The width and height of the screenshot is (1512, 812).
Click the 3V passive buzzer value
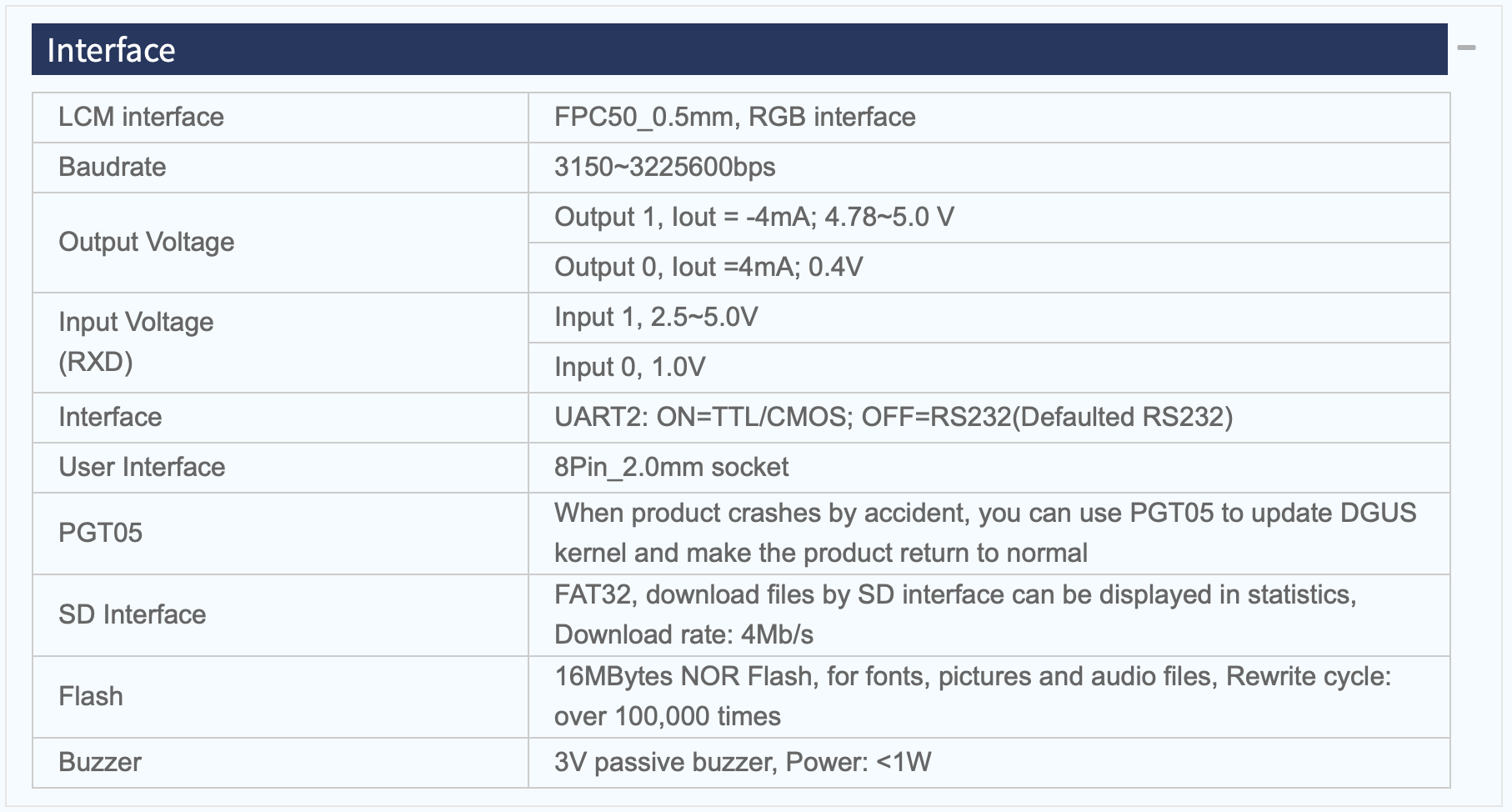(742, 762)
